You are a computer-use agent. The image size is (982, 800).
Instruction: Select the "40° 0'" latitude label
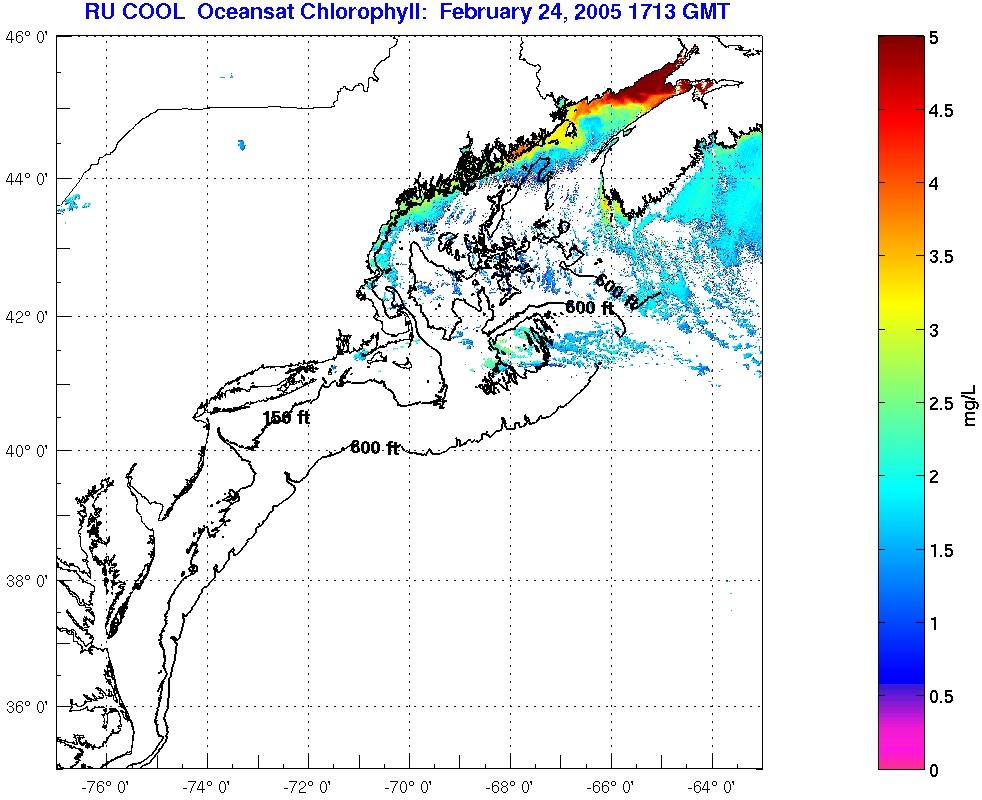pos(26,451)
